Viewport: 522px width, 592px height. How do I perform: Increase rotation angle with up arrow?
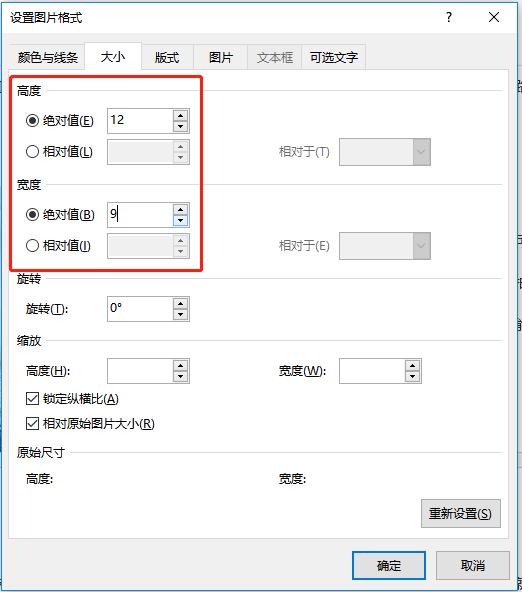[x=180, y=304]
